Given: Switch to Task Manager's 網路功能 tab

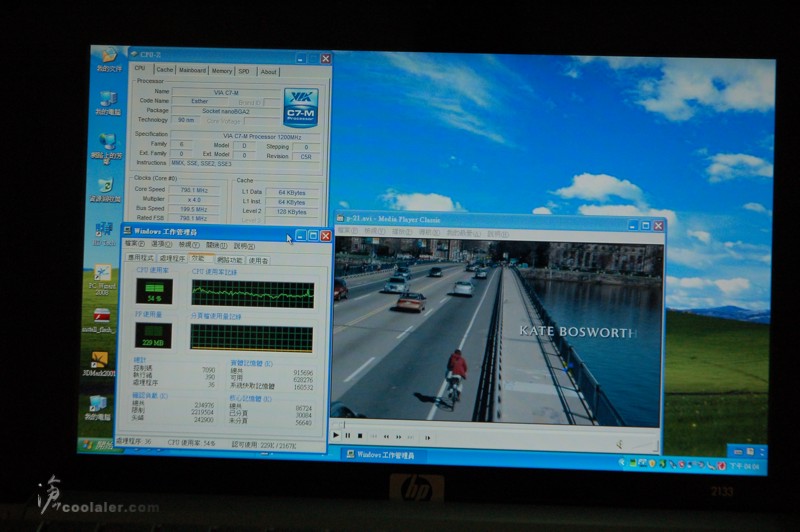Looking at the screenshot, I should point(230,260).
